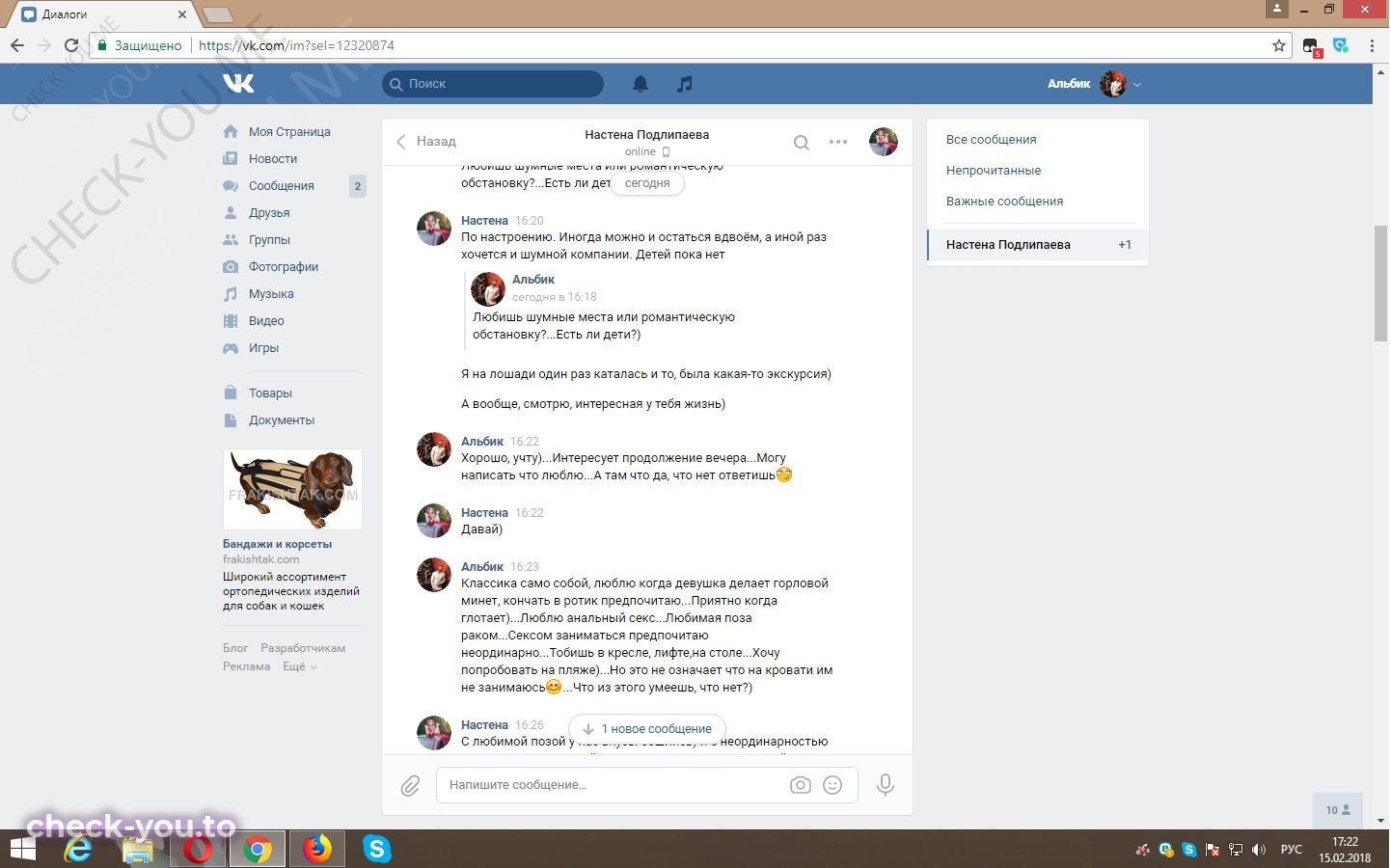Click the attach paperclip icon
The height and width of the screenshot is (868, 1391).
click(410, 786)
